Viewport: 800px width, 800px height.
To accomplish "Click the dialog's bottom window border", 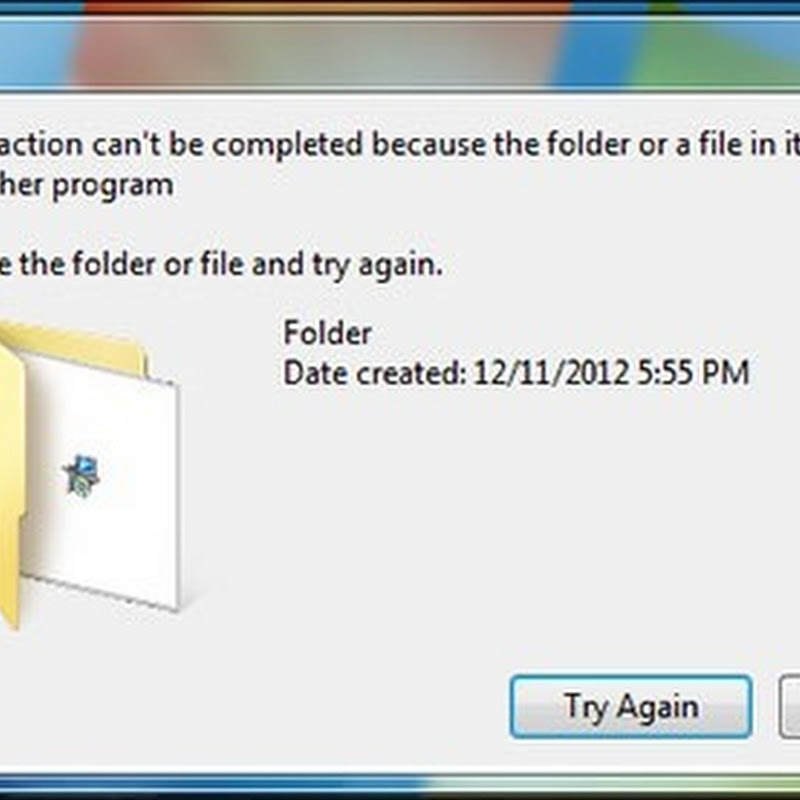I will 400,784.
